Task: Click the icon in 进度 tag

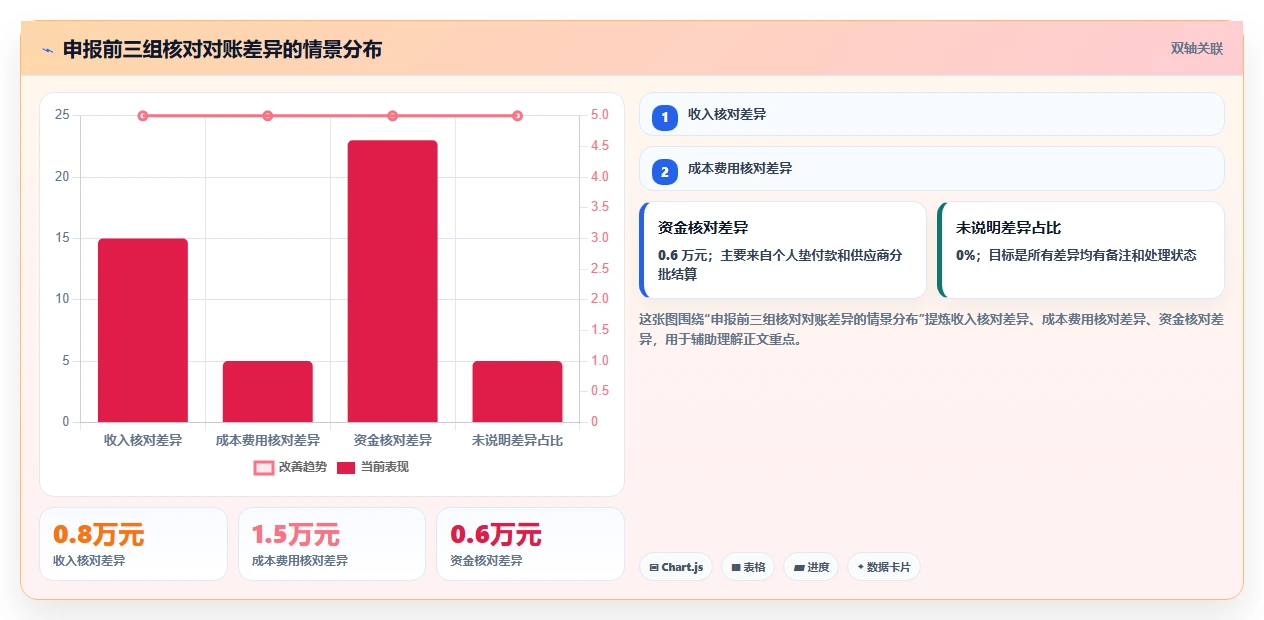Action: (x=799, y=567)
